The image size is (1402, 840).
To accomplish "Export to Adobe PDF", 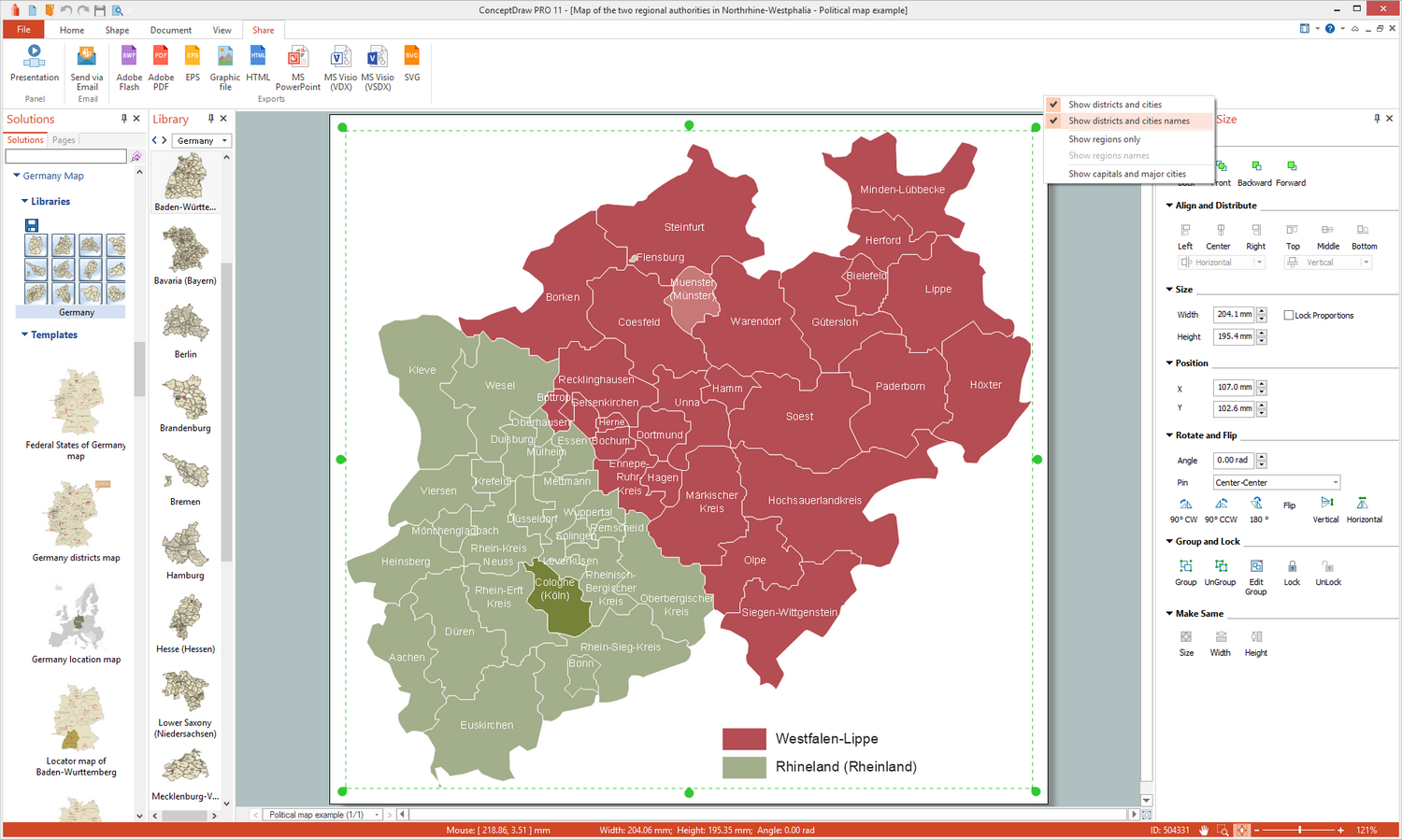I will (x=161, y=67).
